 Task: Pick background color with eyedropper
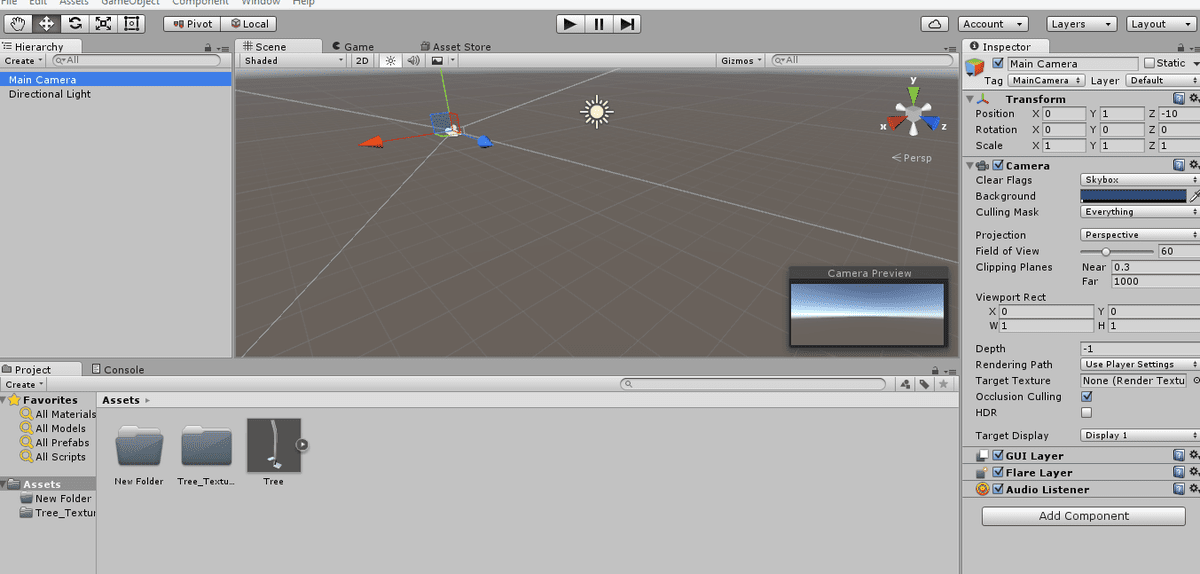click(x=1194, y=196)
